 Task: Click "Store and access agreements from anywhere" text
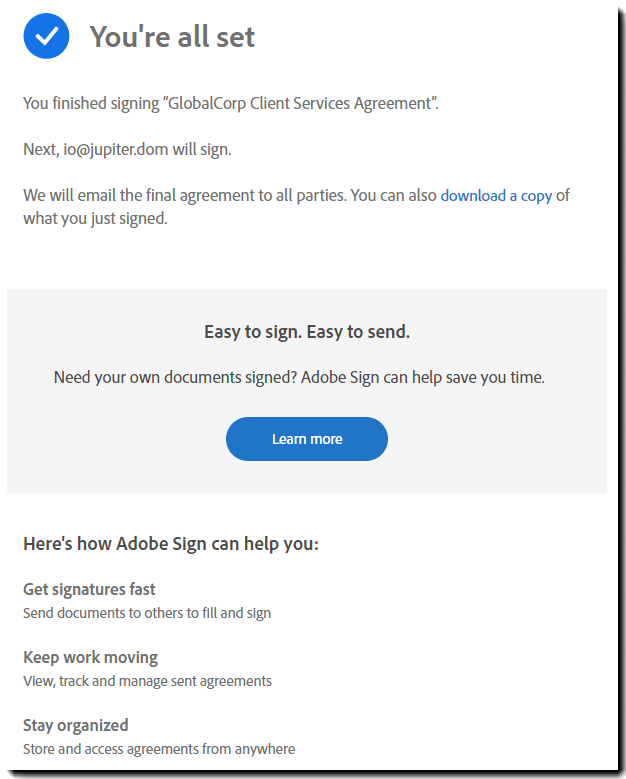point(158,749)
